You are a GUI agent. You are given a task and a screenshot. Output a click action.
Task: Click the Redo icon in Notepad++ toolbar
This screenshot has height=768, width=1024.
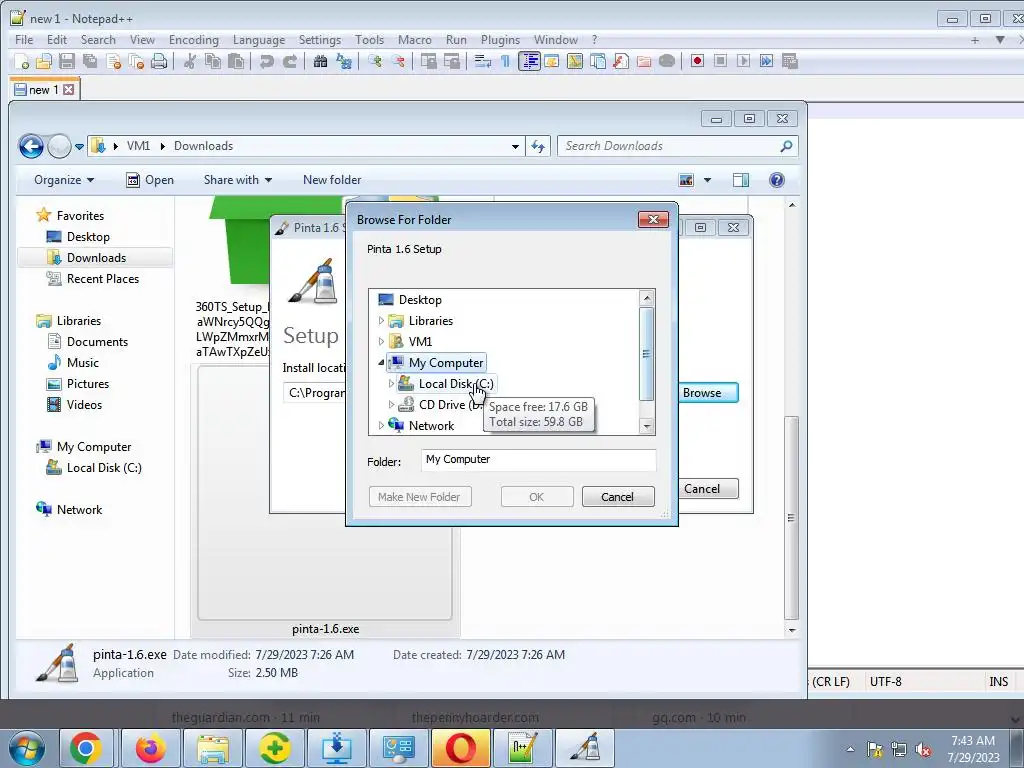point(289,61)
